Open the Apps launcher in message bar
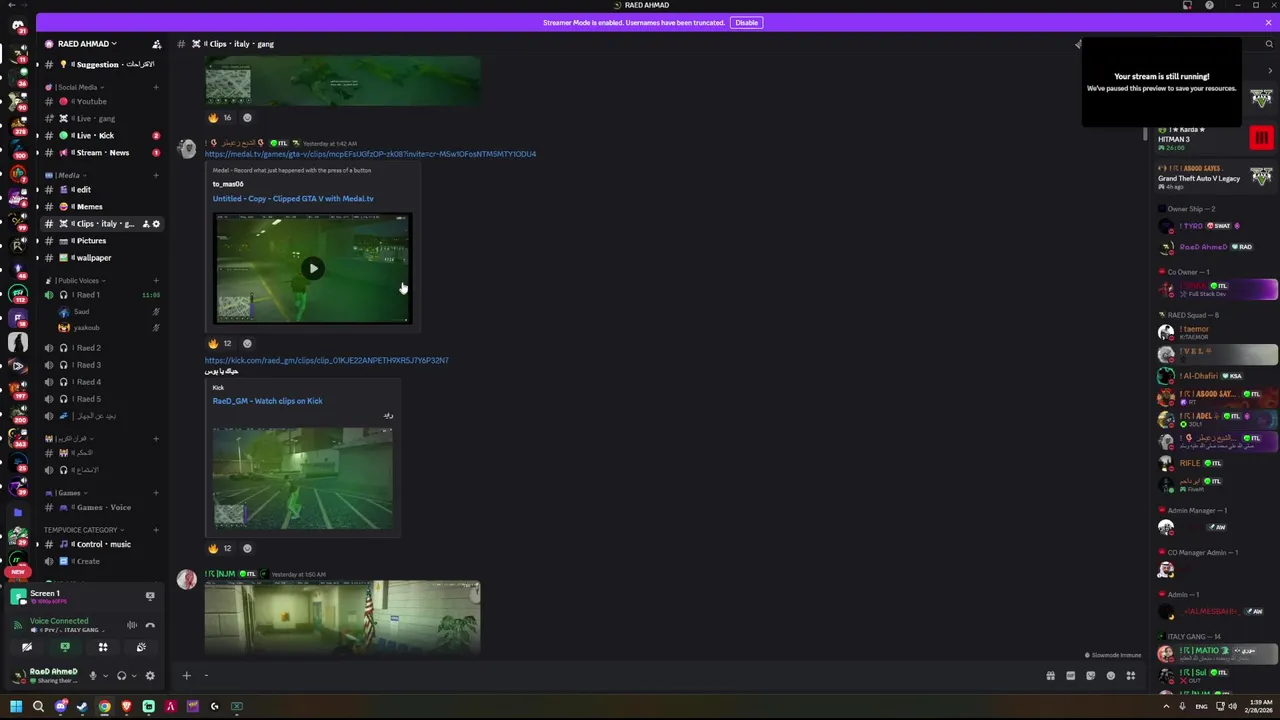 (1131, 676)
